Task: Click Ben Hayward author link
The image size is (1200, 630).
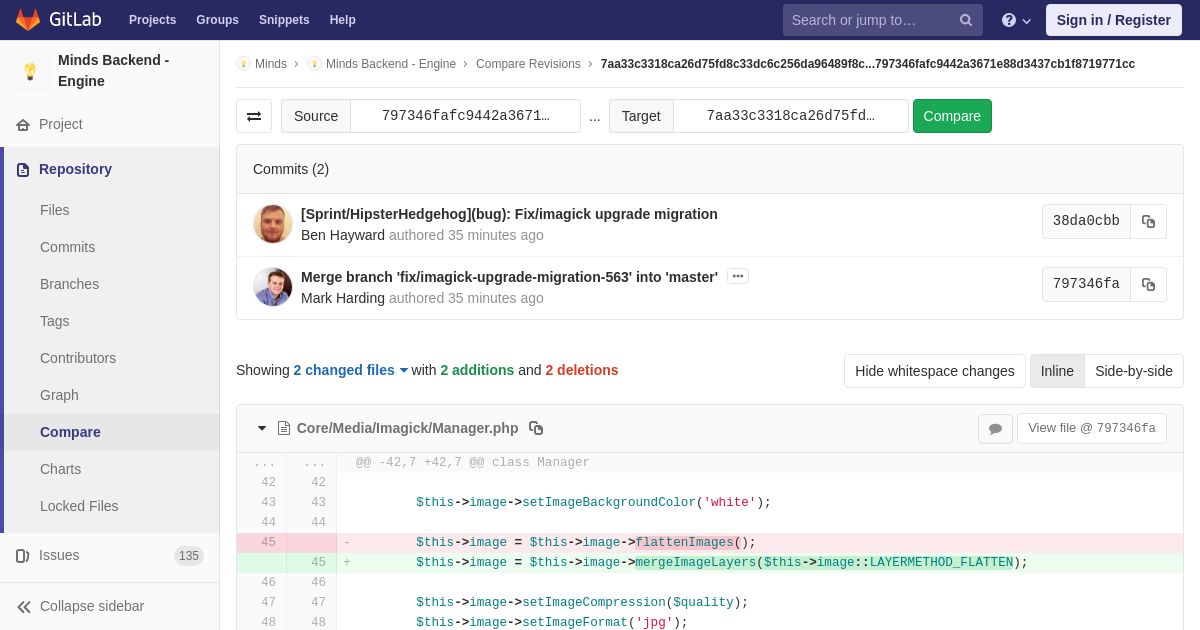Action: (343, 235)
